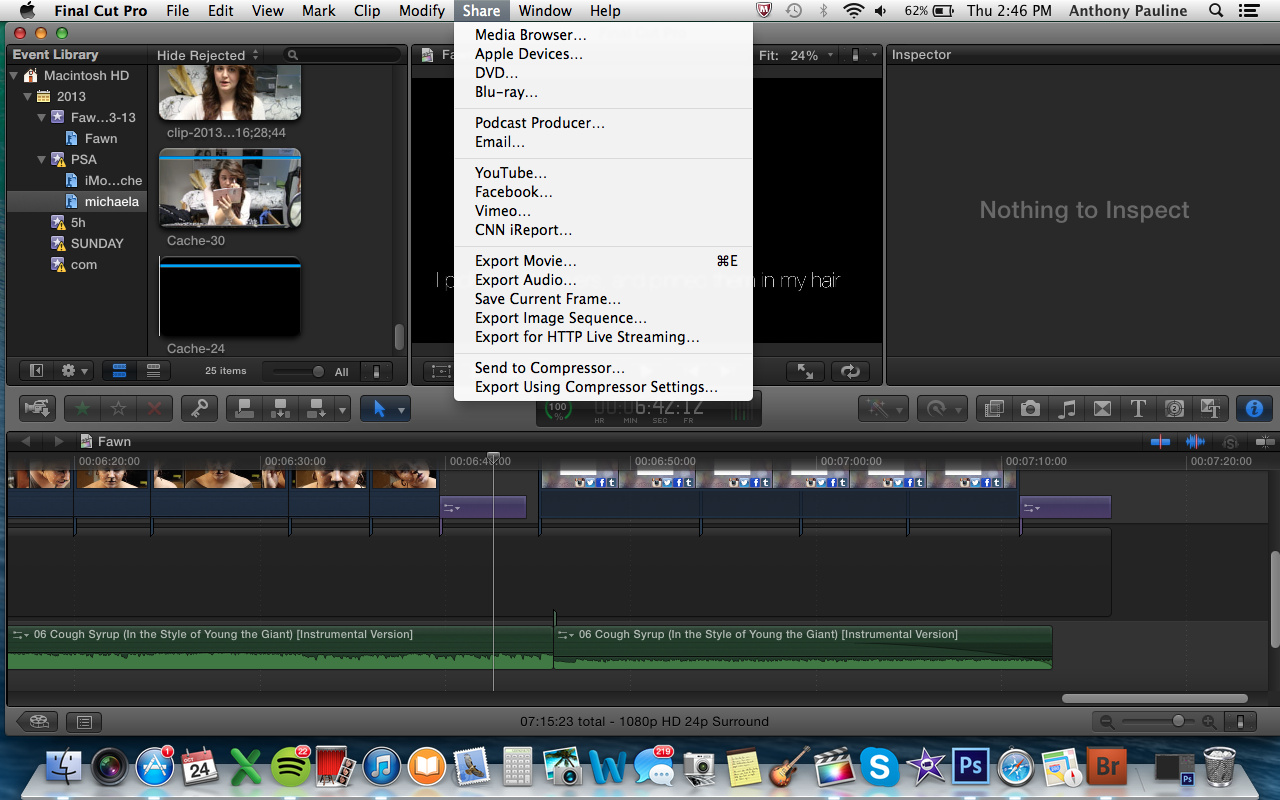Image resolution: width=1280 pixels, height=800 pixels.
Task: Show the Transitions Browser
Action: (x=1102, y=408)
